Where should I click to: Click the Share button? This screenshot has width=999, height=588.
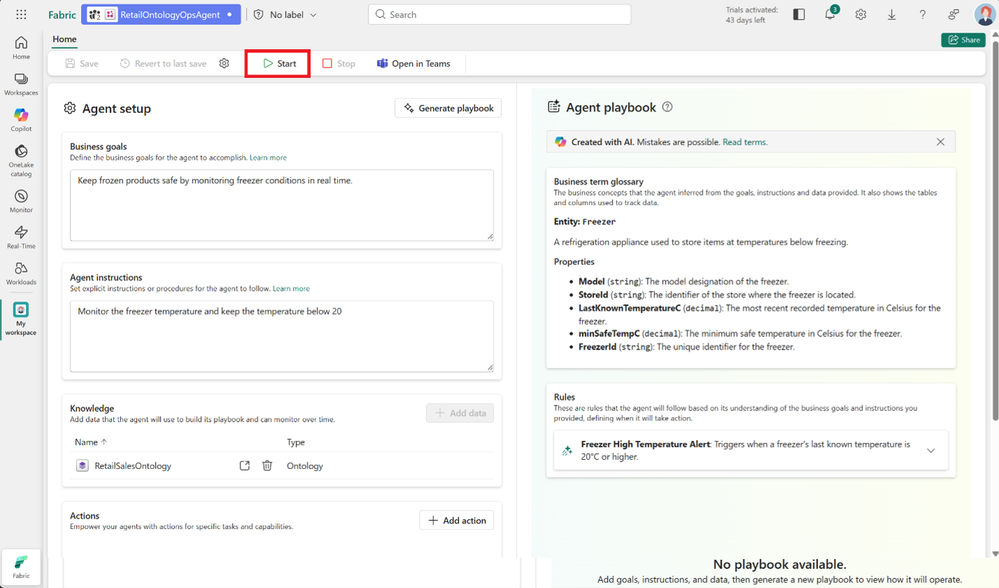(963, 39)
